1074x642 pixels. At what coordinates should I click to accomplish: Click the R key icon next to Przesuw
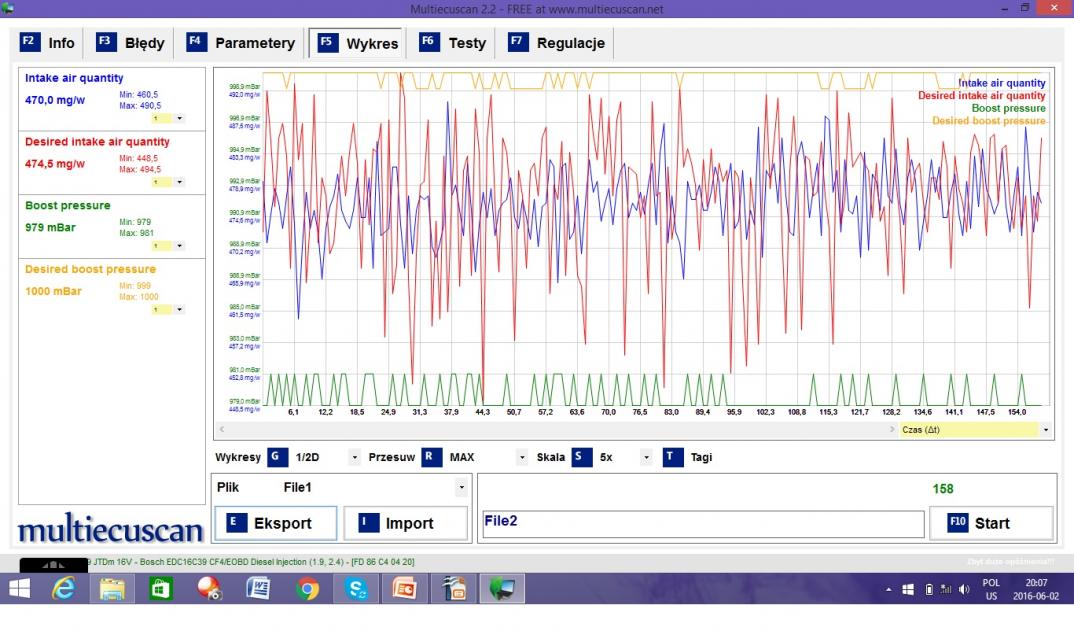click(x=431, y=457)
